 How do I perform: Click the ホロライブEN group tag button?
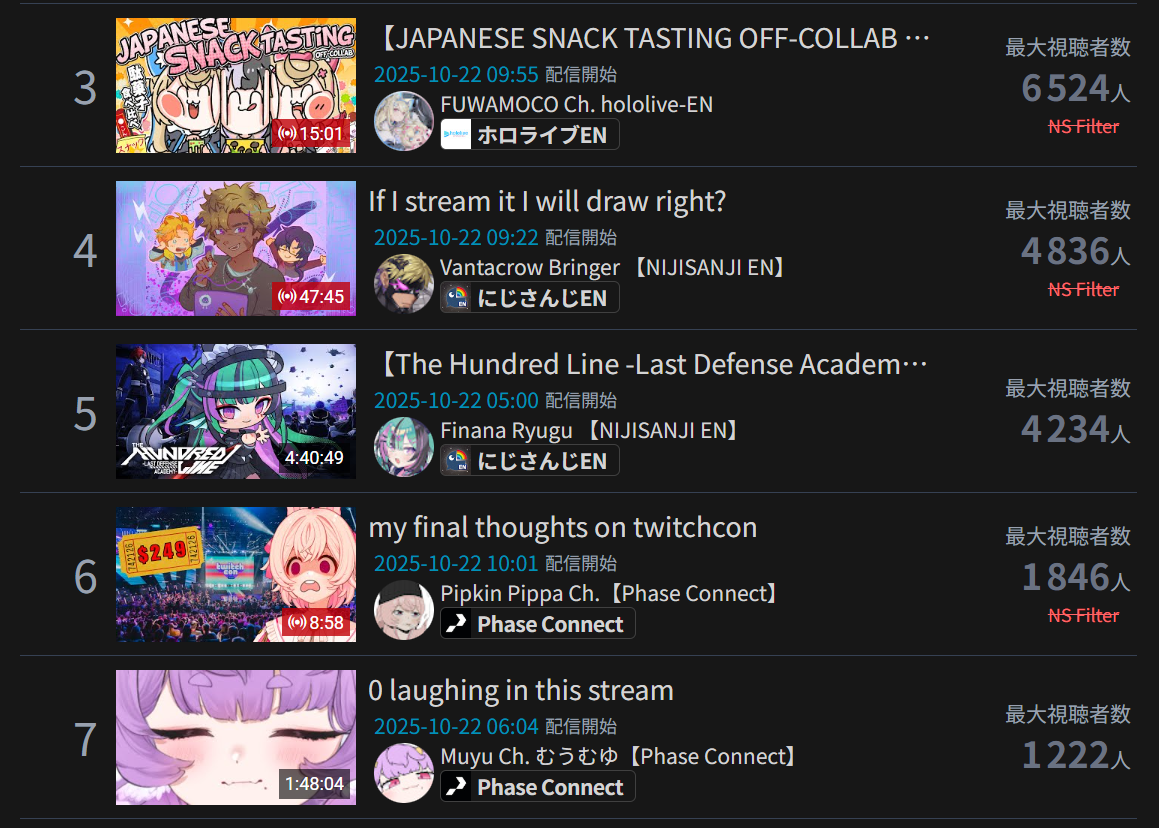pyautogui.click(x=530, y=135)
